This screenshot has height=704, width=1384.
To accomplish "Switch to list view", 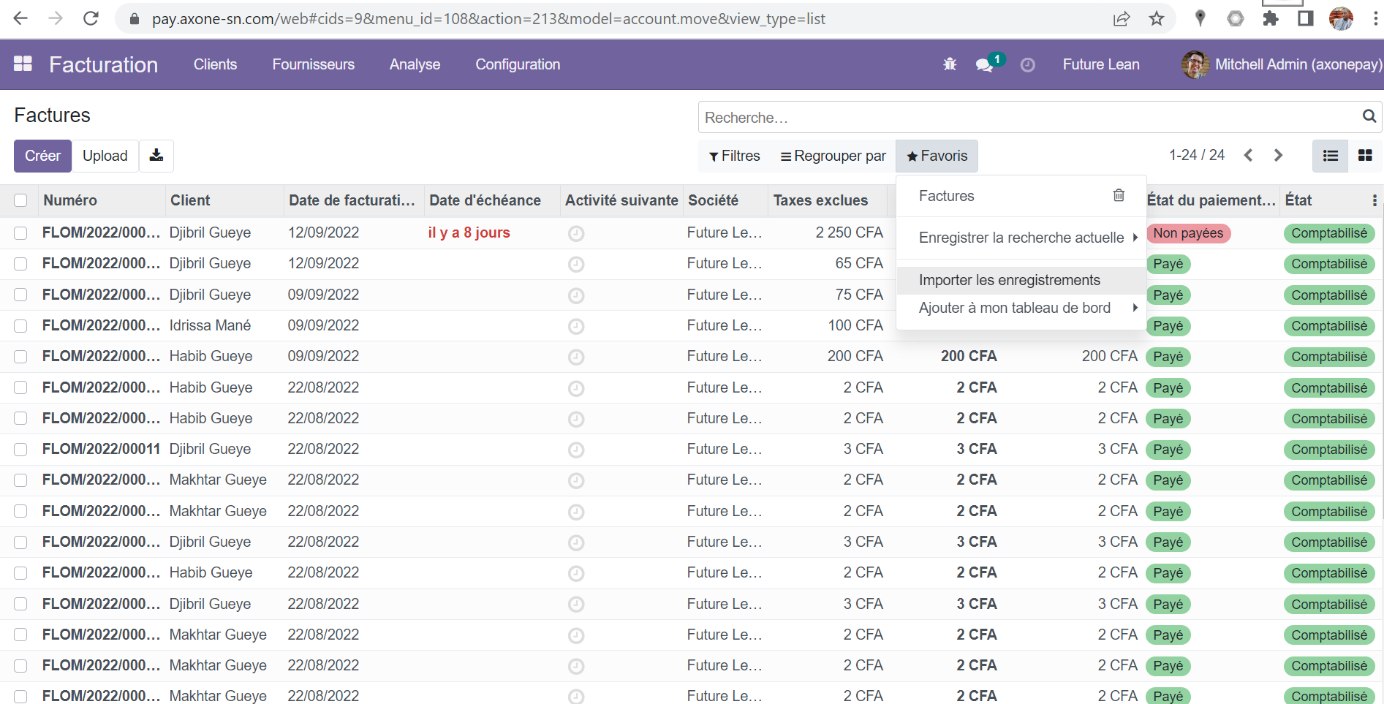I will [x=1330, y=156].
